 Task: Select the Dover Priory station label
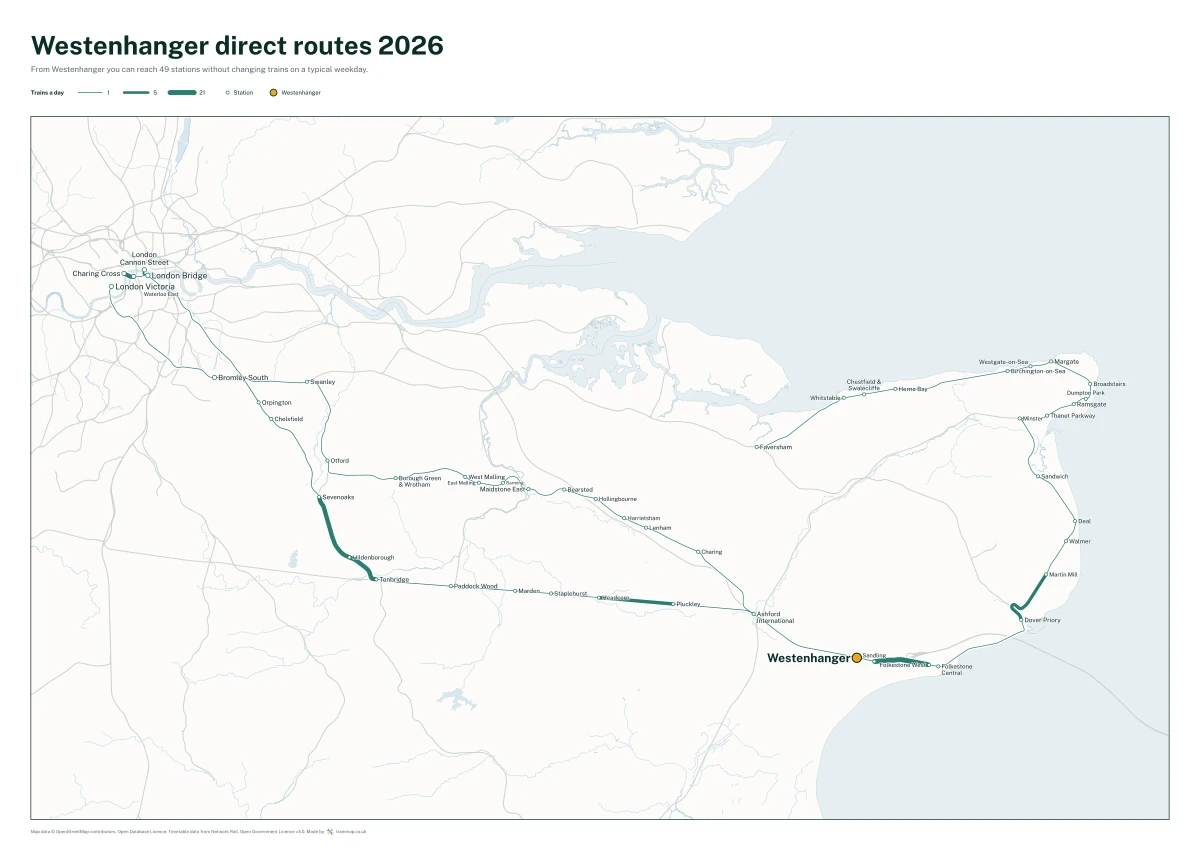click(x=1042, y=620)
